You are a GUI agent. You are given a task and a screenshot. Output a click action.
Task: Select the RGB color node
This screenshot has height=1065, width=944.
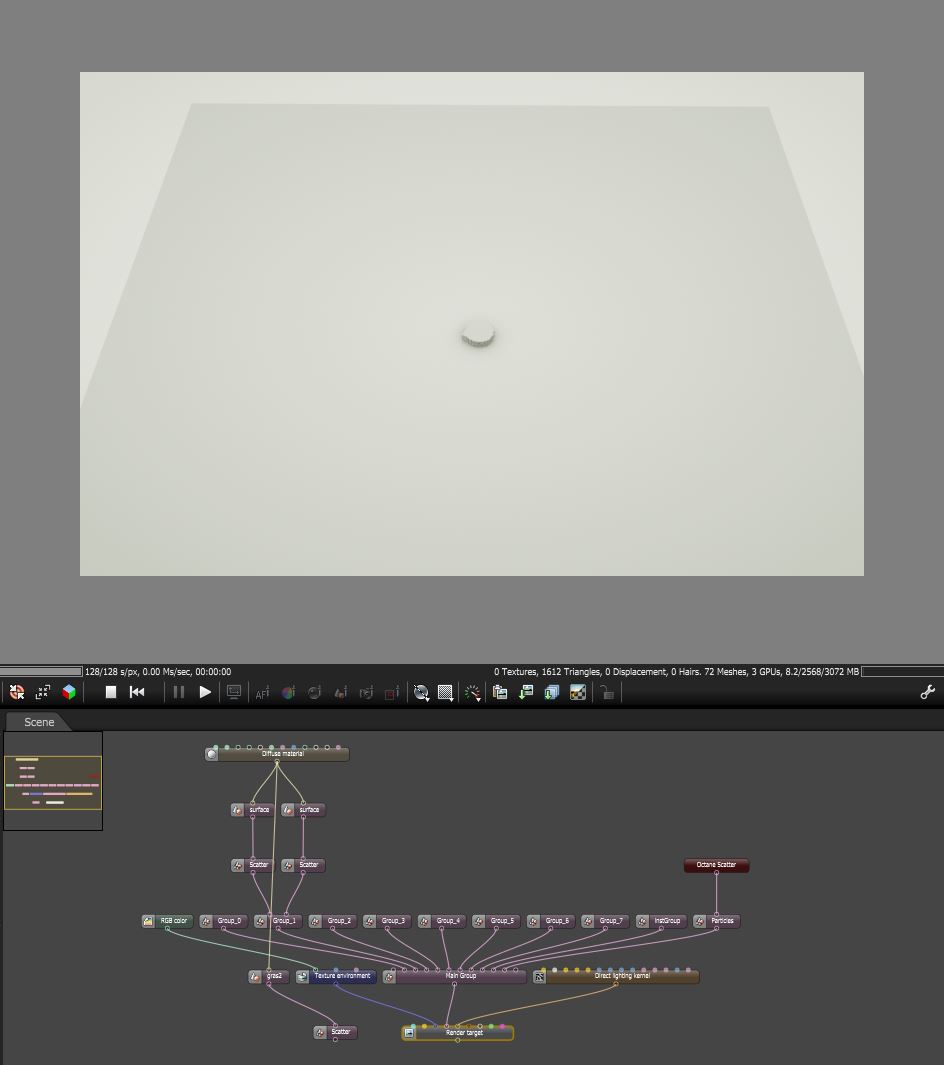point(167,921)
